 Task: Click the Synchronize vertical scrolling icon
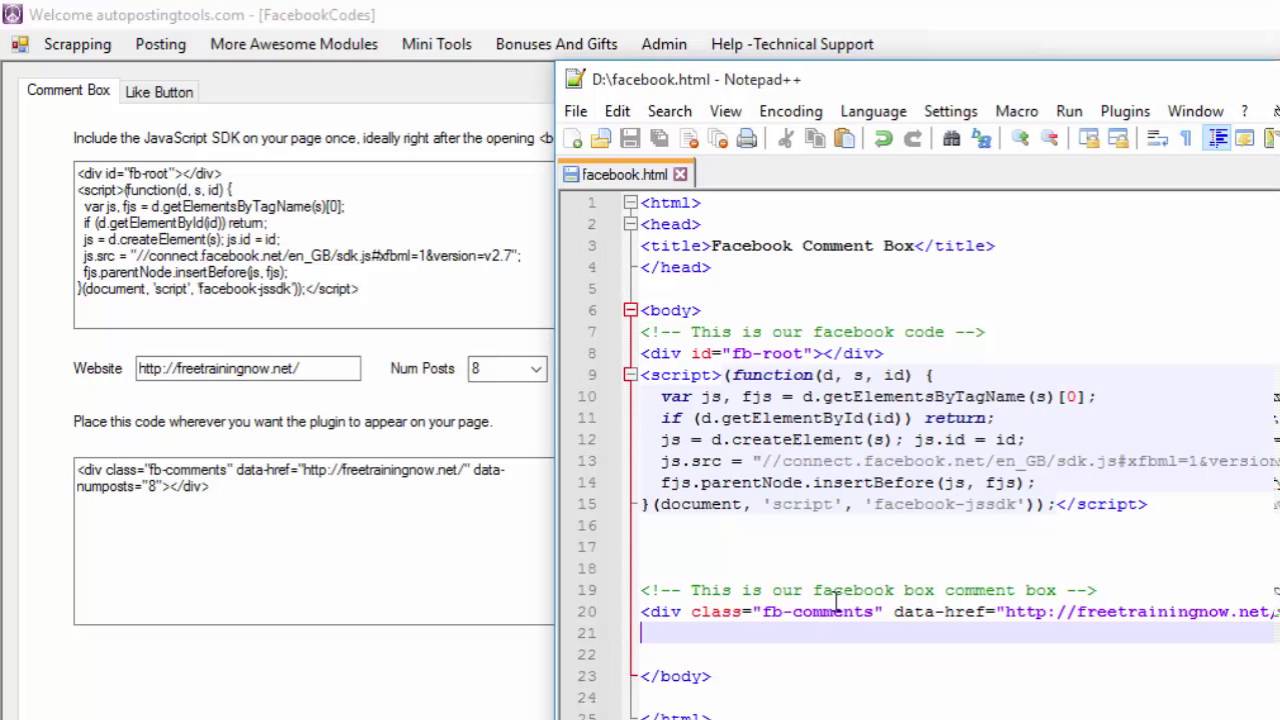point(1088,139)
